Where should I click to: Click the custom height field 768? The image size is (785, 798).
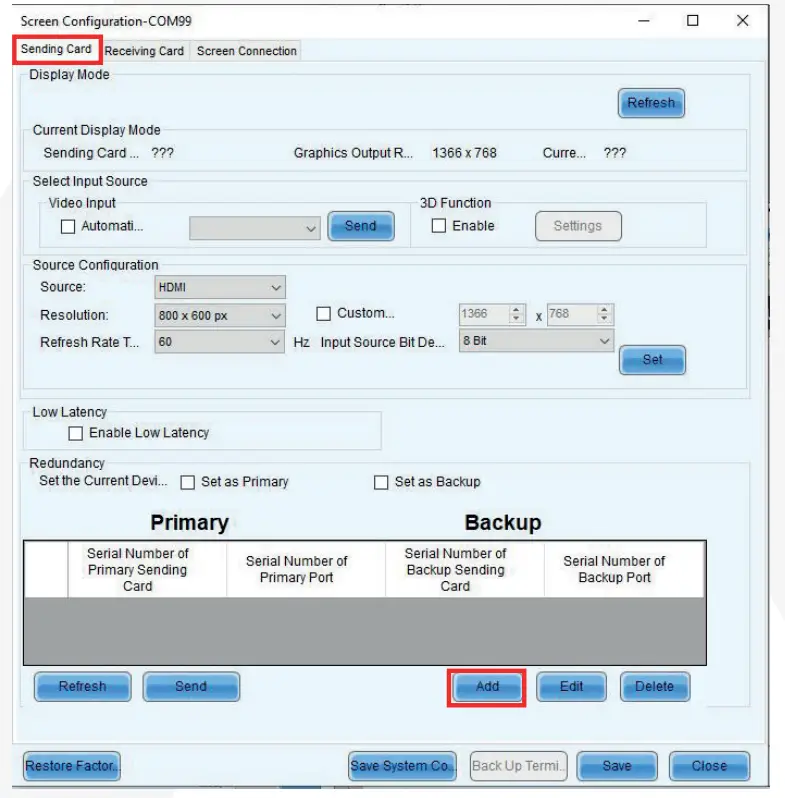tap(572, 314)
